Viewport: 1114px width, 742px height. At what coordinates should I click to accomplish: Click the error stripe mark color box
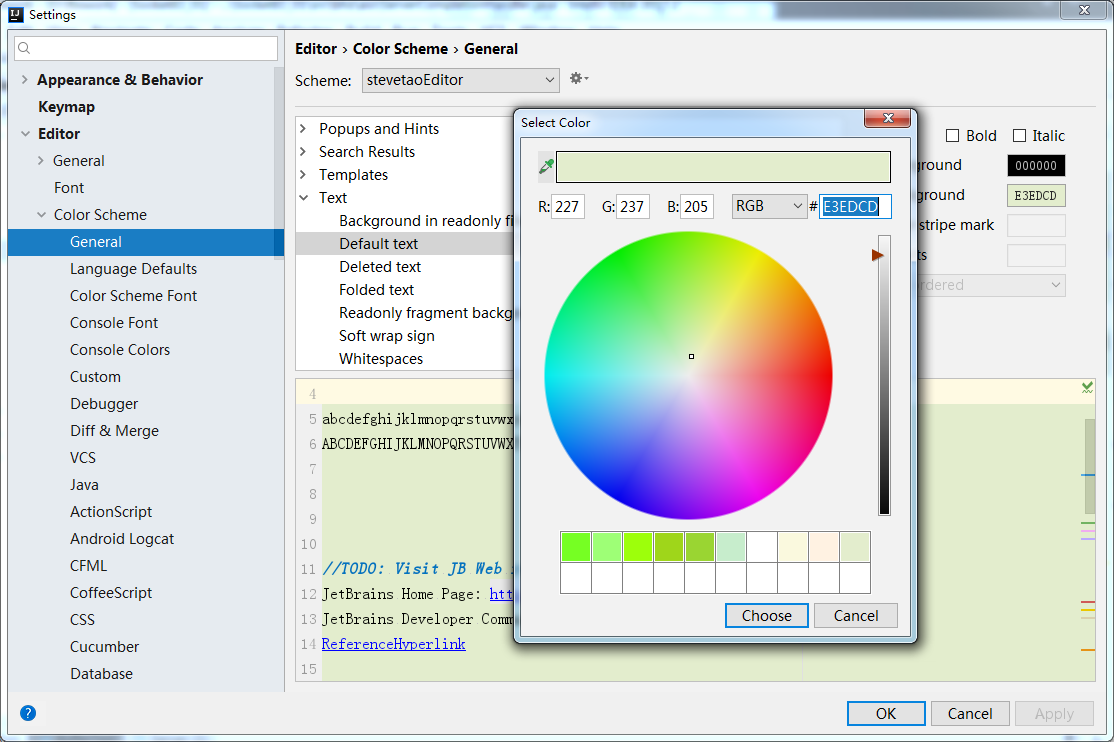(x=1036, y=225)
